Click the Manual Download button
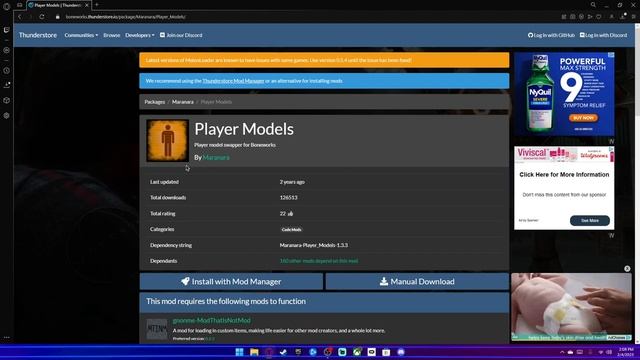This screenshot has width=640, height=360. 417,281
